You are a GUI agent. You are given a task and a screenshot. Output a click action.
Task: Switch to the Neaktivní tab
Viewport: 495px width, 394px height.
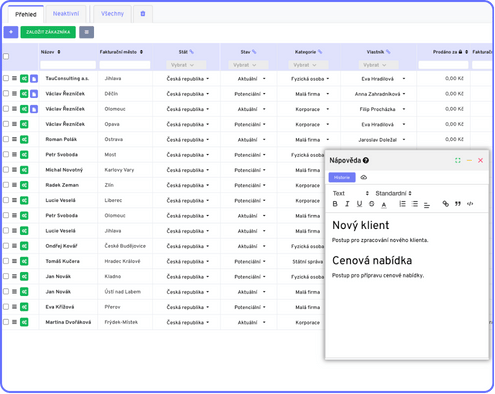[66, 14]
